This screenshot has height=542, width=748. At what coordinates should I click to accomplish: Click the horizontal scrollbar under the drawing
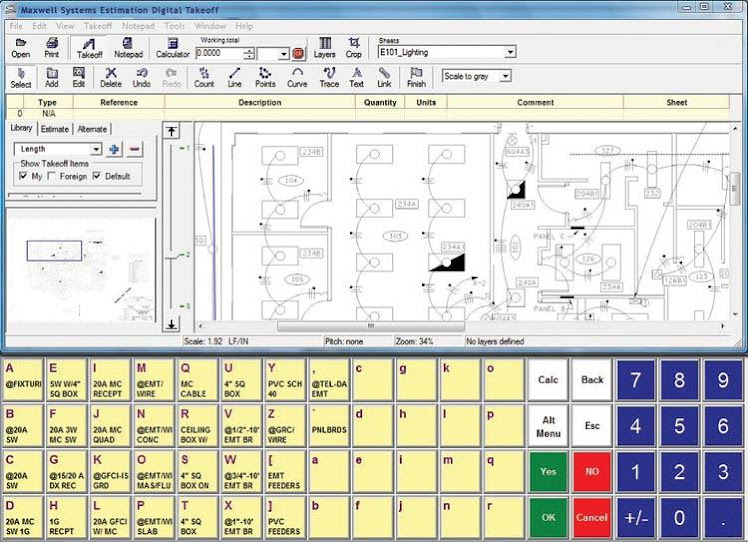[371, 326]
